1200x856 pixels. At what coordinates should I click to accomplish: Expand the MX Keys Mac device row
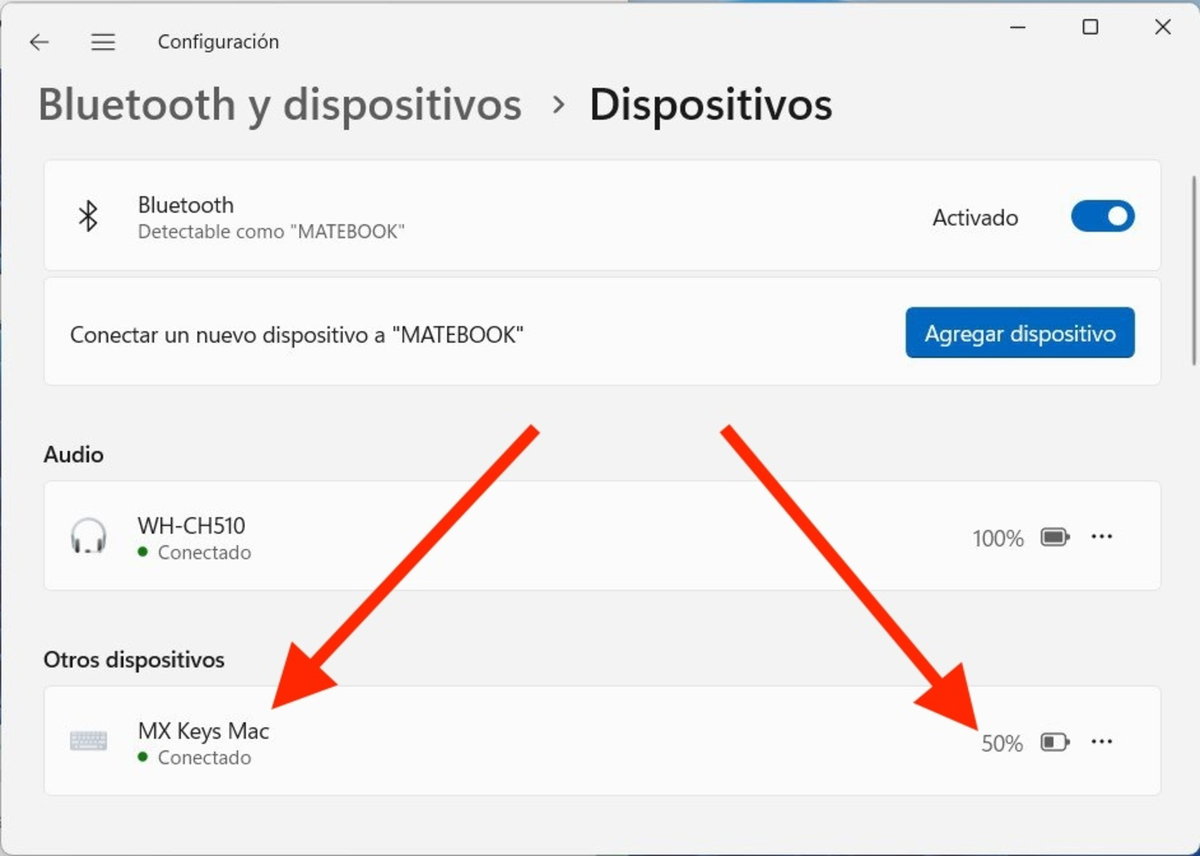click(x=600, y=740)
